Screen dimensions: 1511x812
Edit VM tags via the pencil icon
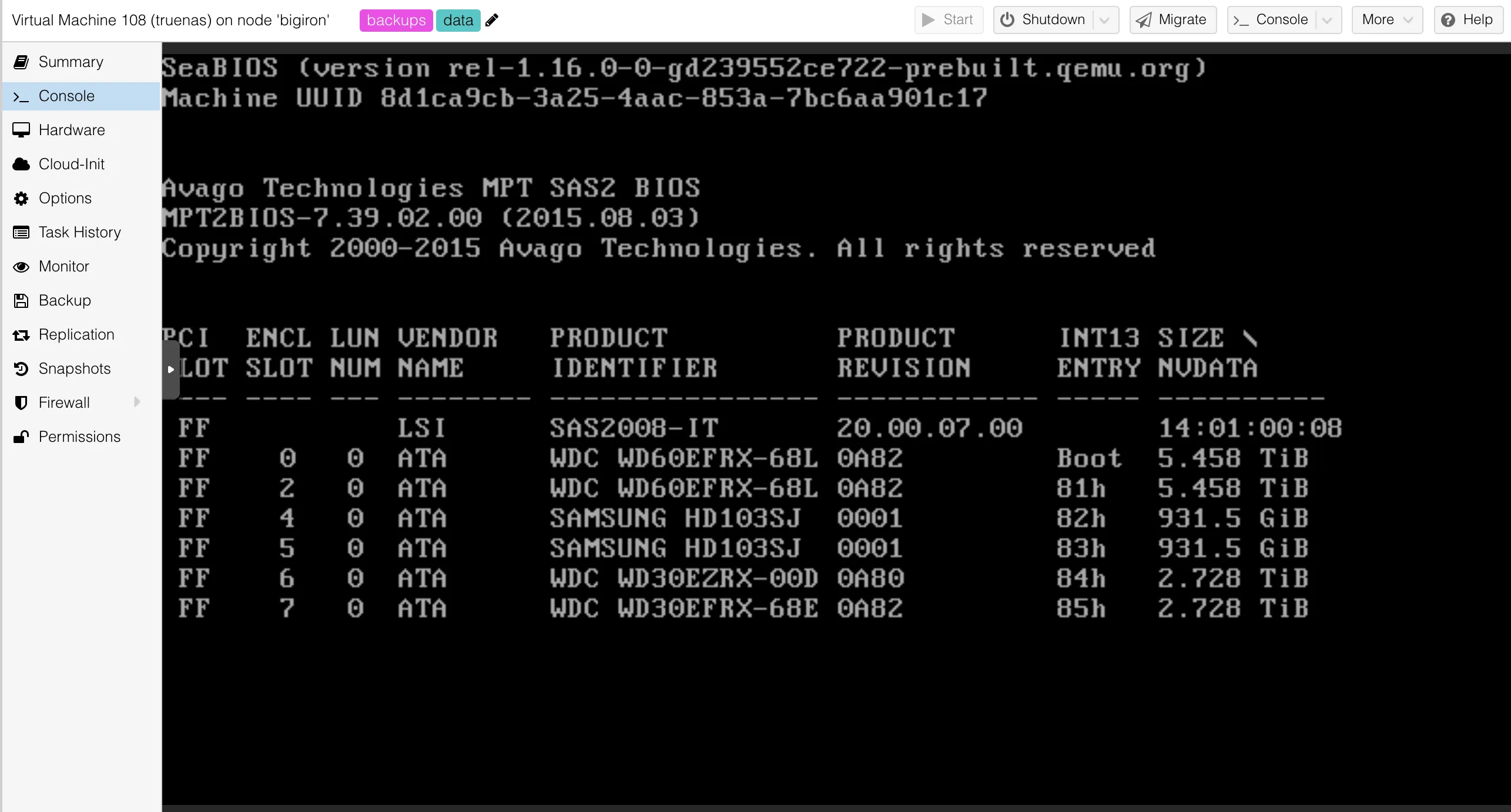[x=492, y=20]
